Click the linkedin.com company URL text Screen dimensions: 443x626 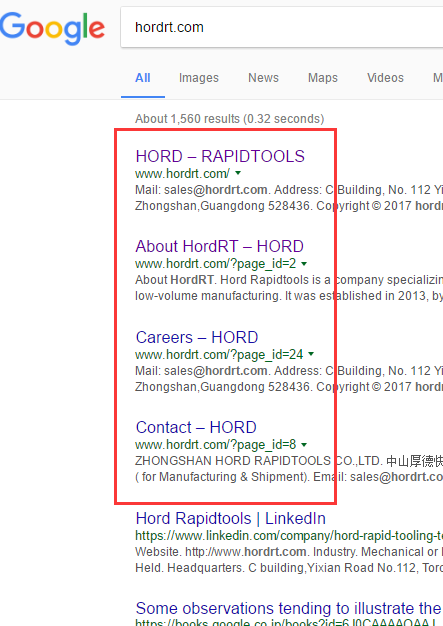(x=289, y=535)
